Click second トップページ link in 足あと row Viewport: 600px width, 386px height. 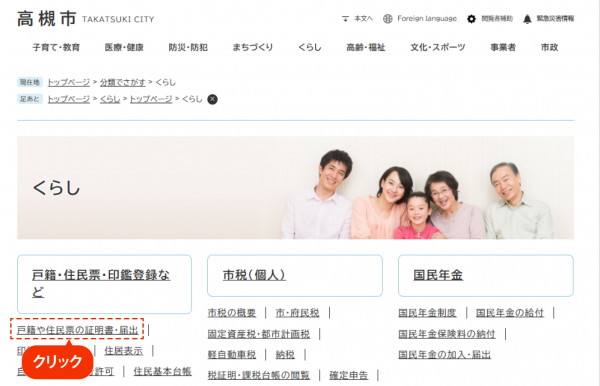click(151, 99)
